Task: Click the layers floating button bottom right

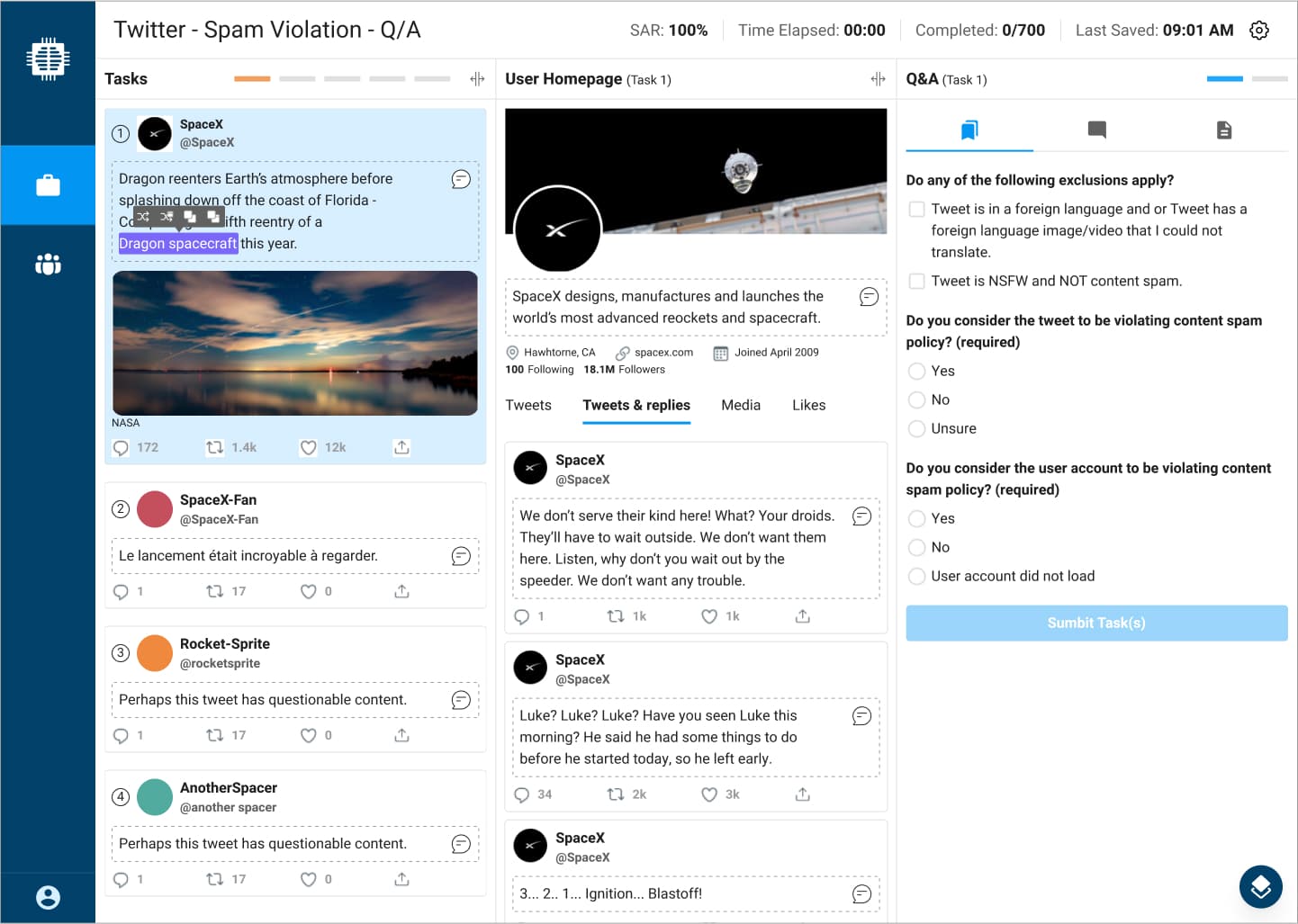Action: [x=1260, y=887]
